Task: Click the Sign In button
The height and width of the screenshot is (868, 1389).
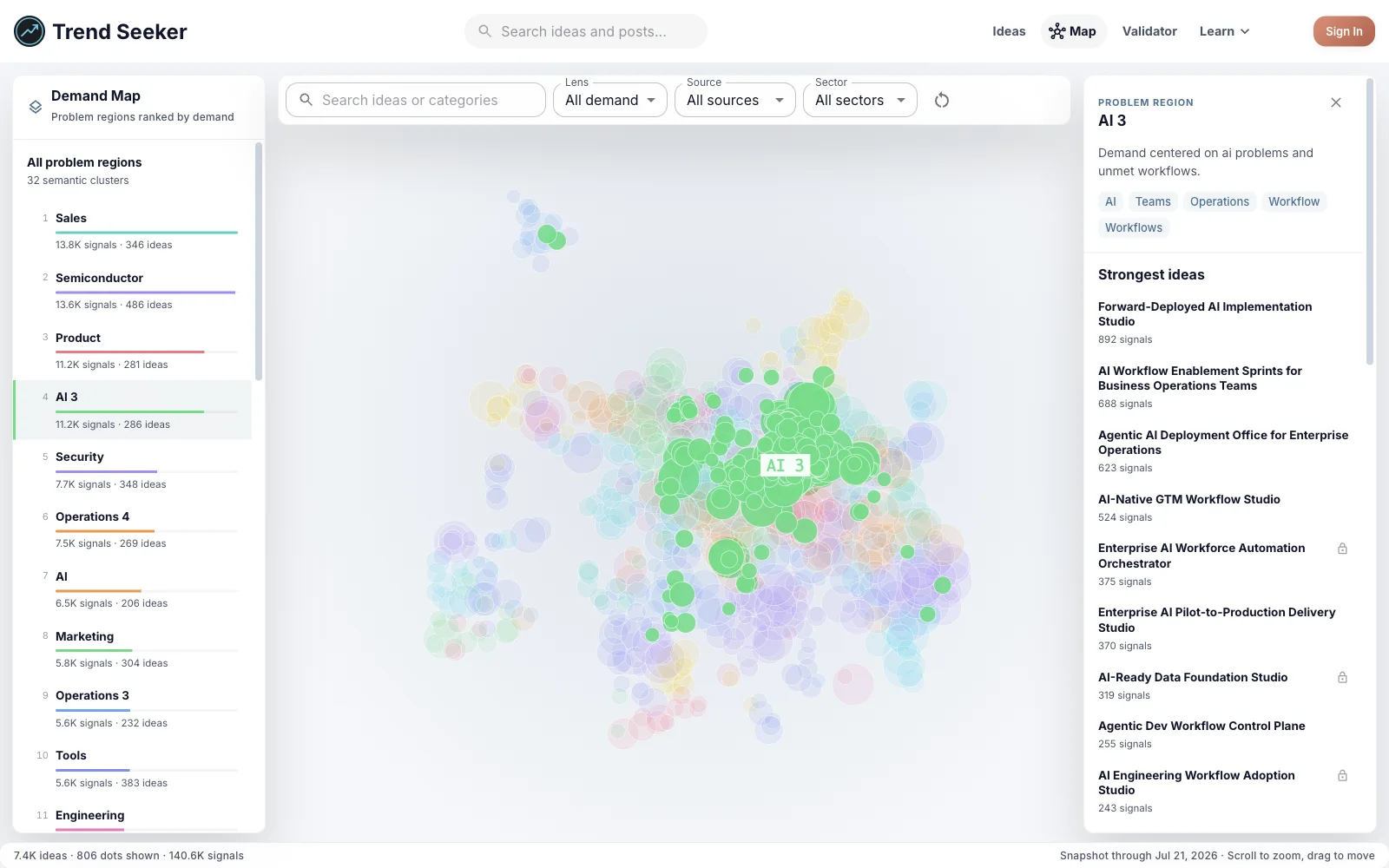Action: tap(1344, 31)
